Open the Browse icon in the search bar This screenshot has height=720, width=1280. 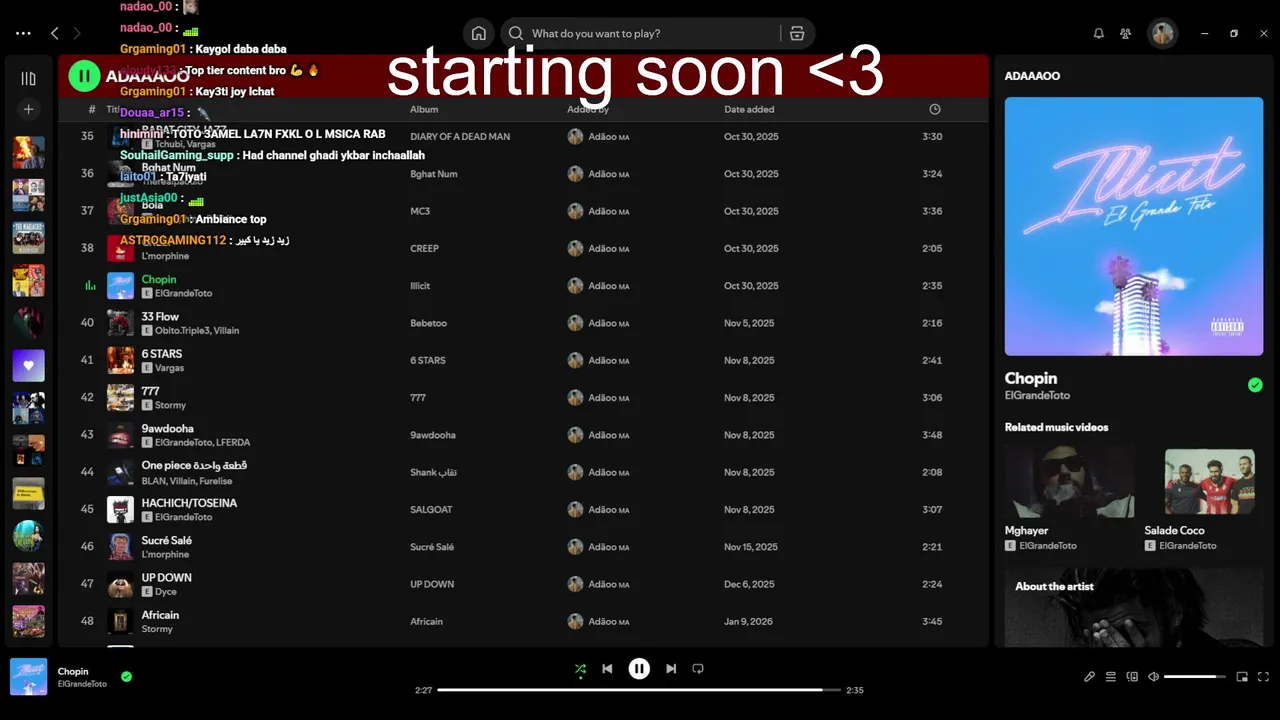coord(797,33)
